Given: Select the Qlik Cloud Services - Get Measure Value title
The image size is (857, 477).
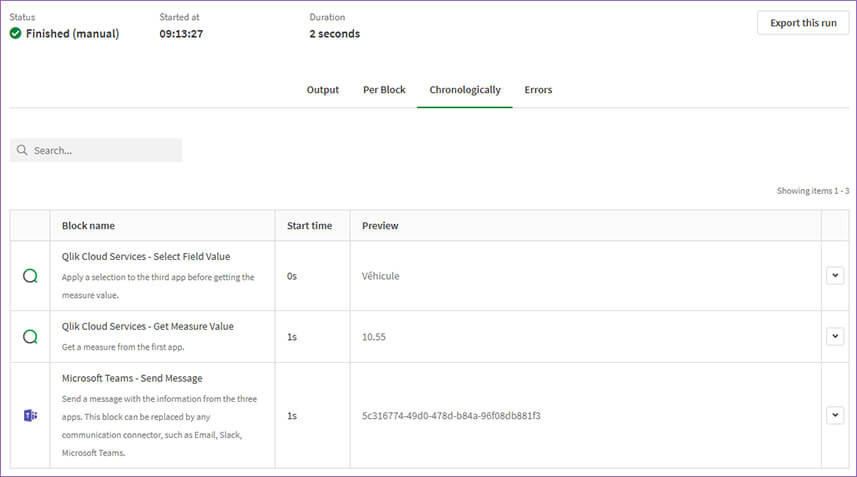Looking at the screenshot, I should pyautogui.click(x=148, y=326).
